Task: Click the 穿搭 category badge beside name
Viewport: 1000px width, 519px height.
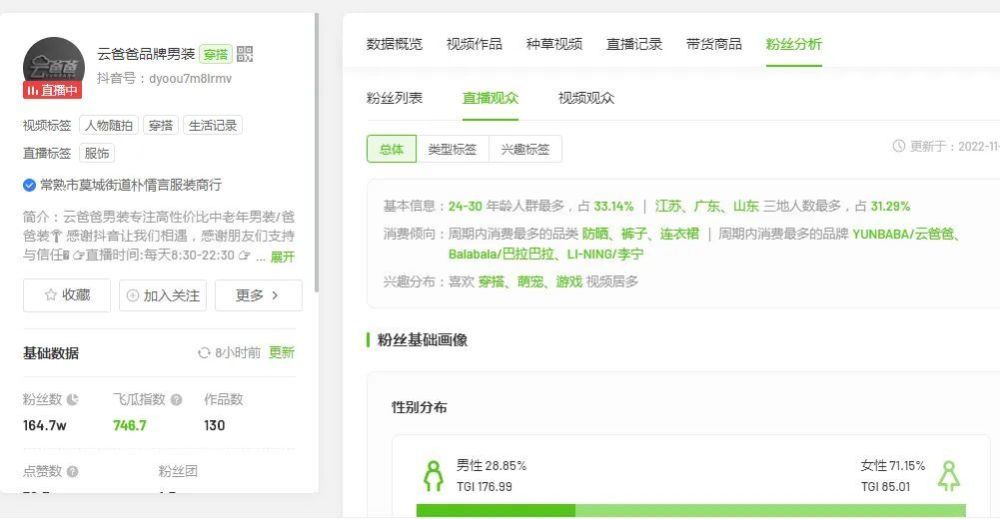Action: point(216,55)
